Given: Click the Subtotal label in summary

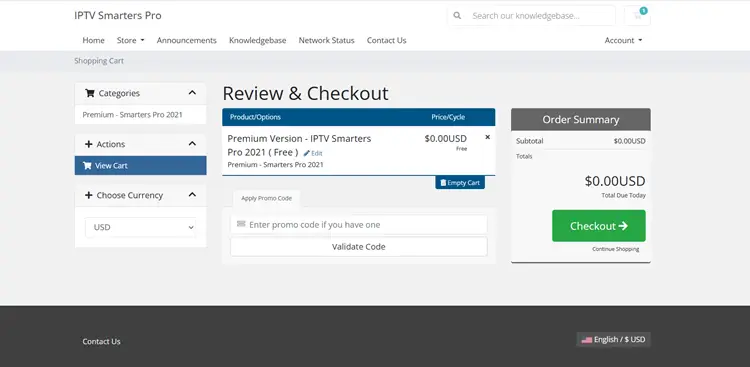Looking at the screenshot, I should (x=529, y=141).
